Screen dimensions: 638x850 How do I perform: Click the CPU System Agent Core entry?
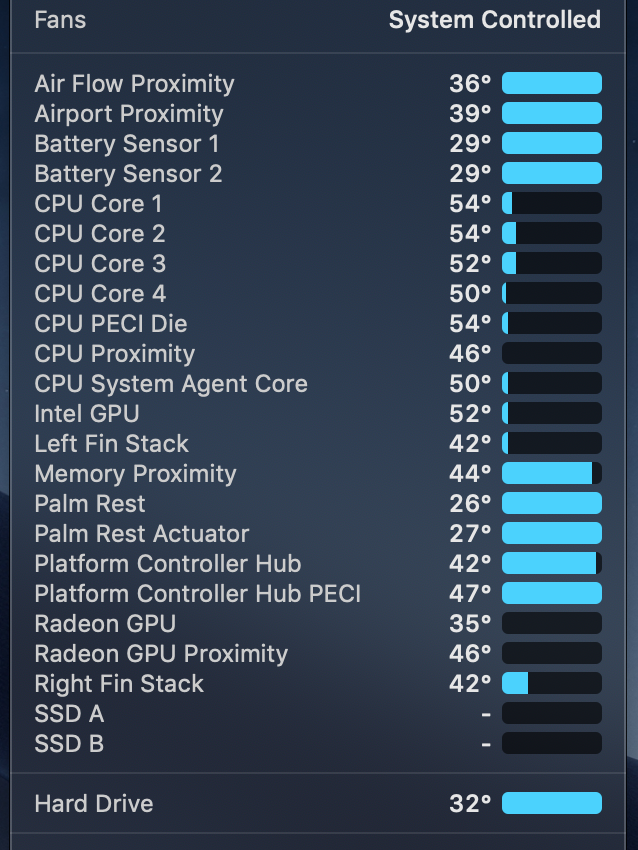[318, 384]
